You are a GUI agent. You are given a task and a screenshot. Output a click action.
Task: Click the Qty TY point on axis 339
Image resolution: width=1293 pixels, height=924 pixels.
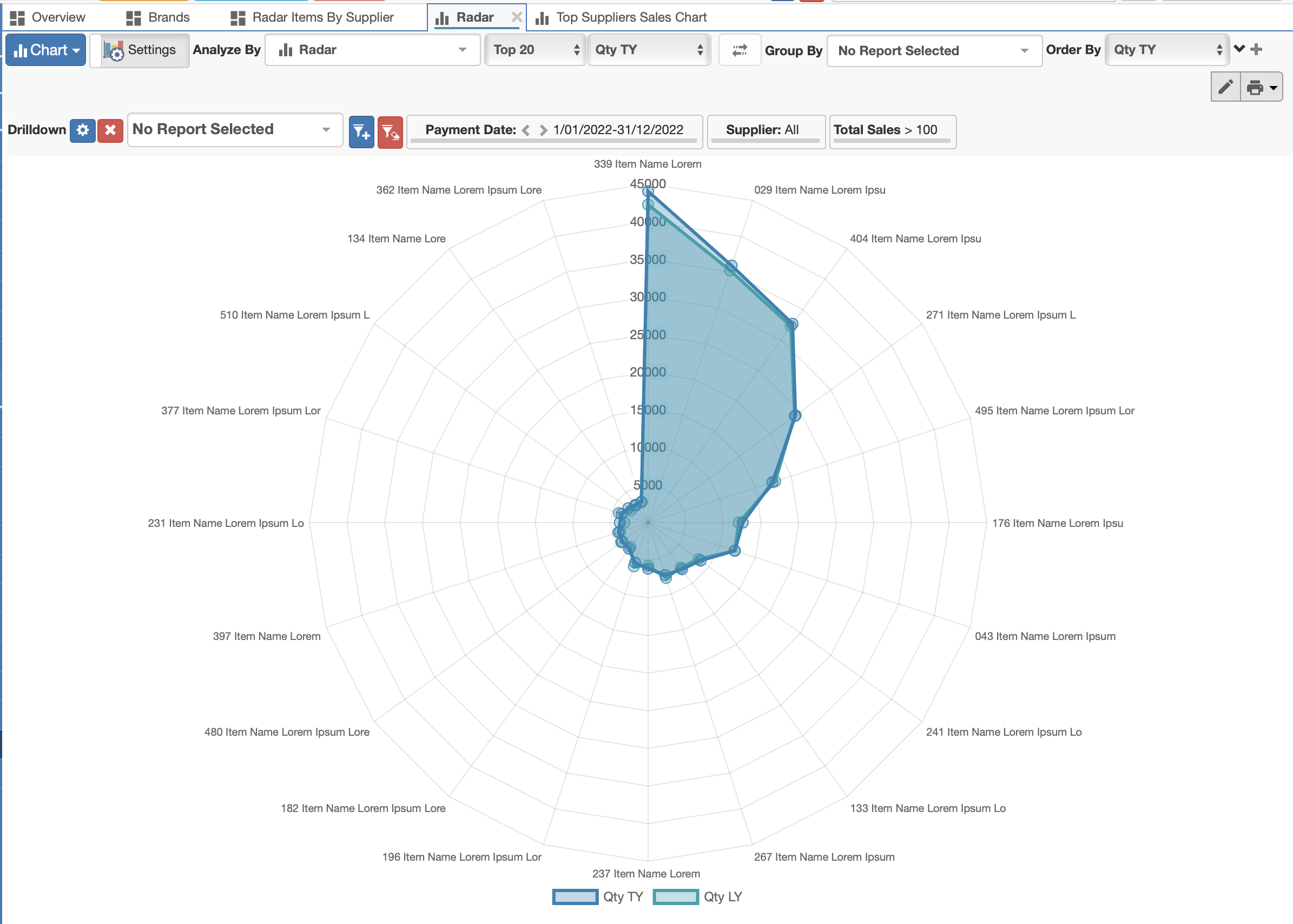pos(648,192)
